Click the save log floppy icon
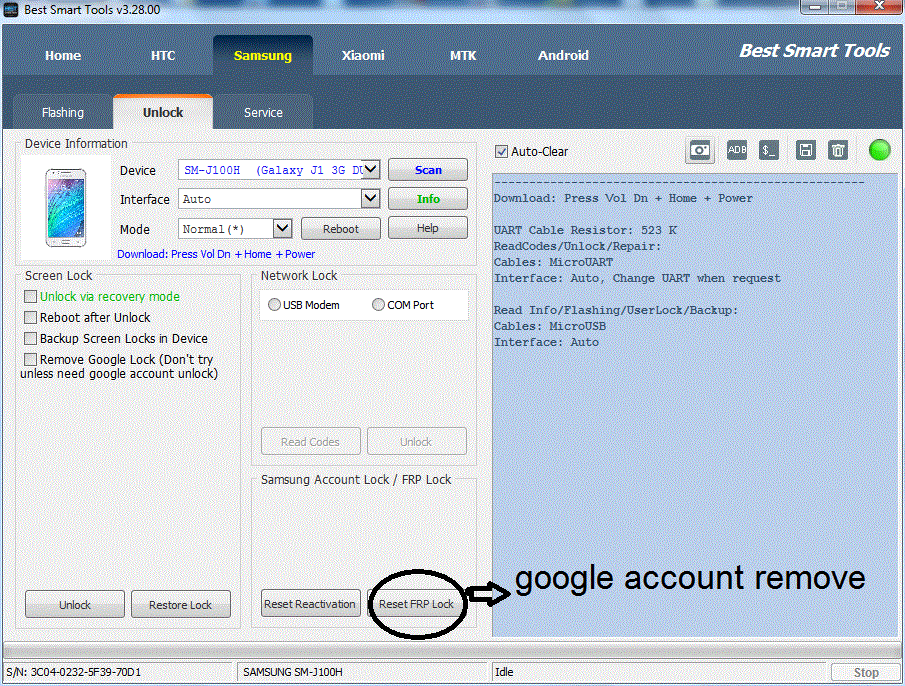 click(805, 151)
